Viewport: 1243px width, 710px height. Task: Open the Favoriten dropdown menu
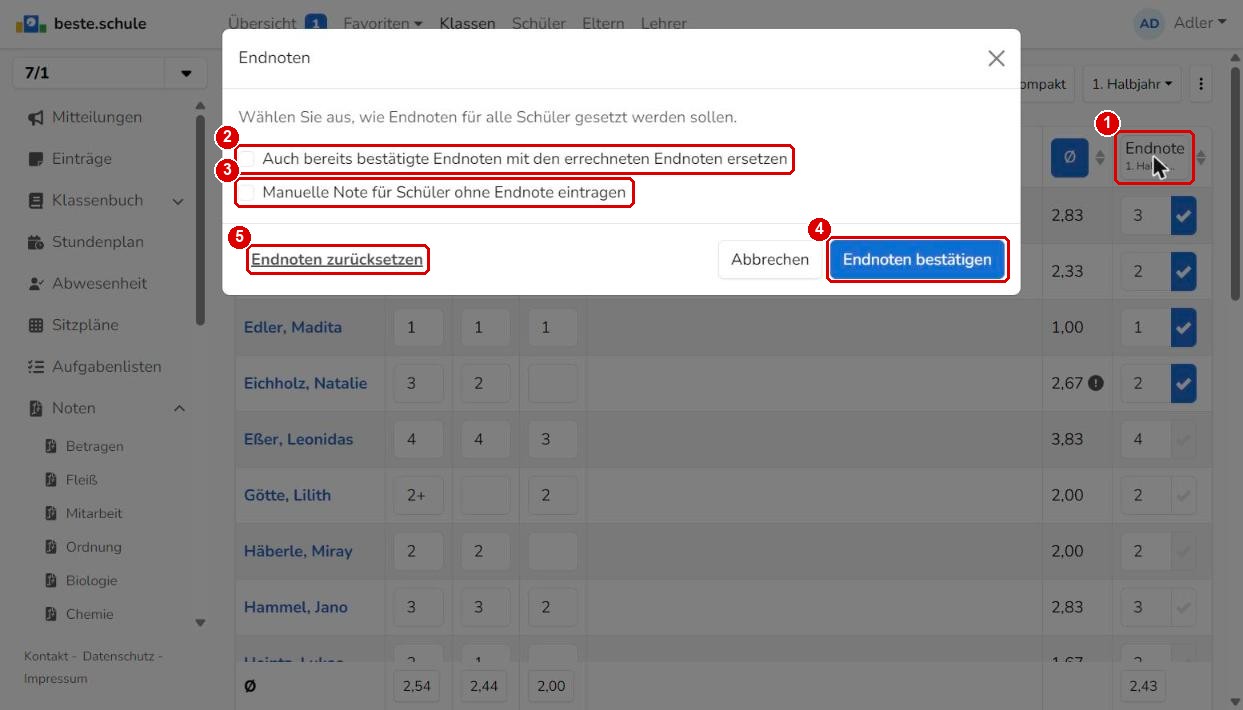coord(383,23)
